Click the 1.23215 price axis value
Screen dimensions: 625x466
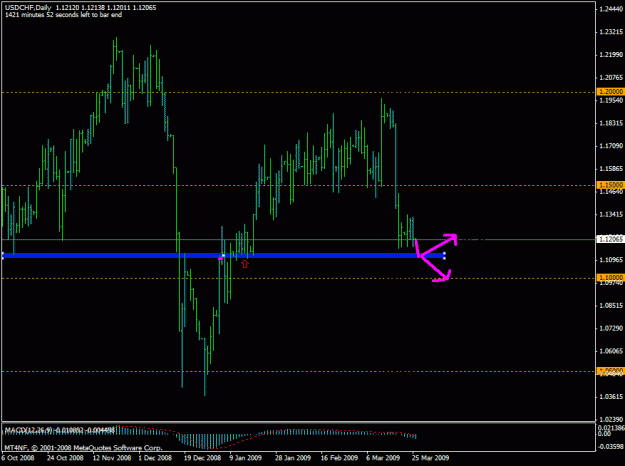point(611,32)
